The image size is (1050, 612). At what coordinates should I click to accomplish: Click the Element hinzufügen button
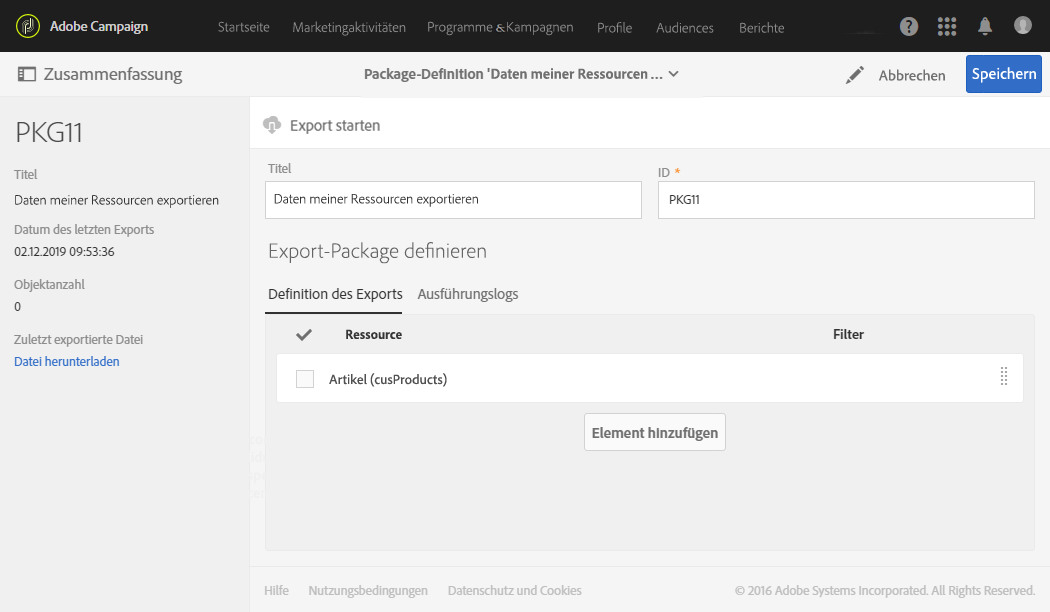pyautogui.click(x=655, y=433)
